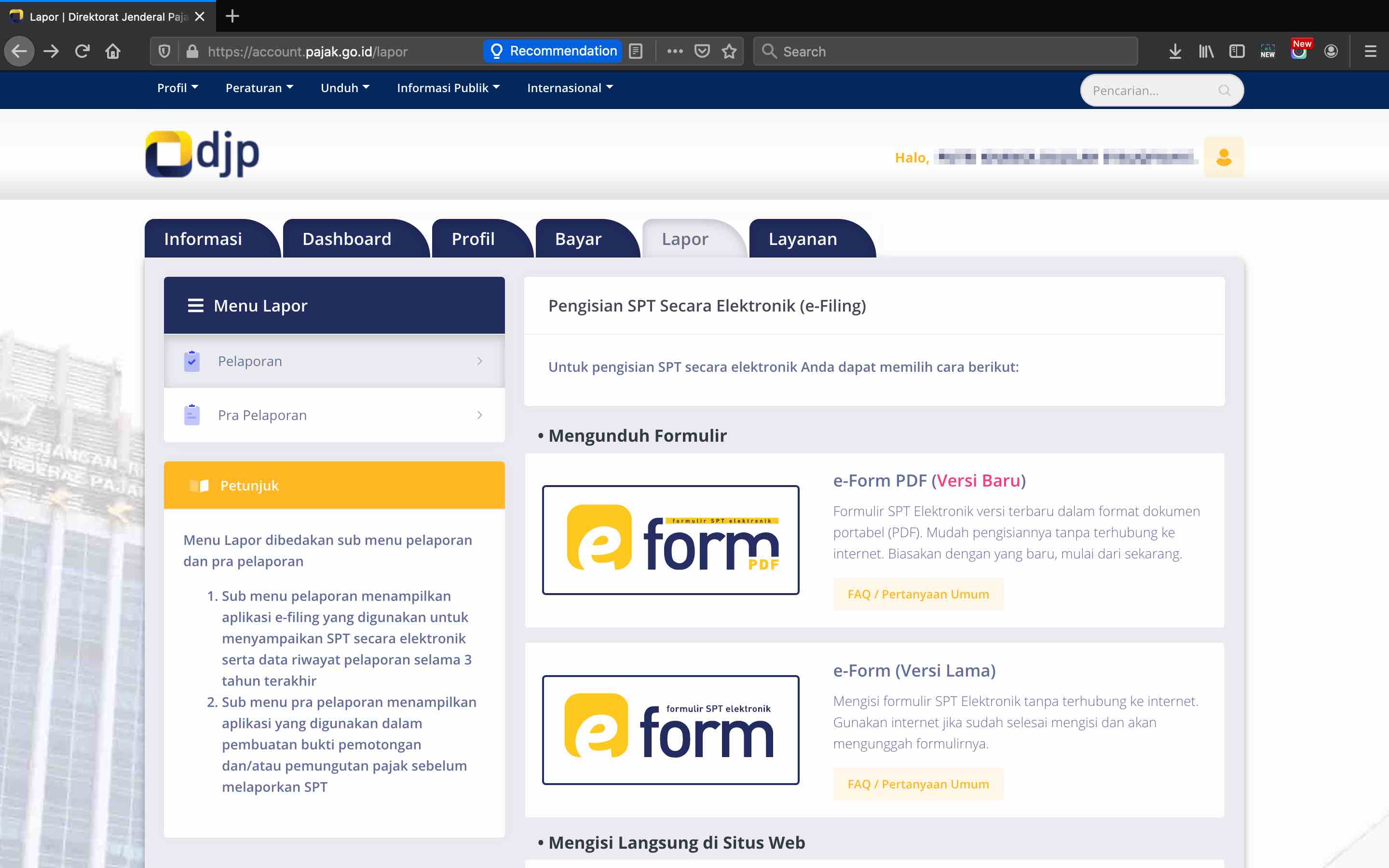Click the site search magnifier icon
The width and height of the screenshot is (1389, 868).
click(1224, 91)
